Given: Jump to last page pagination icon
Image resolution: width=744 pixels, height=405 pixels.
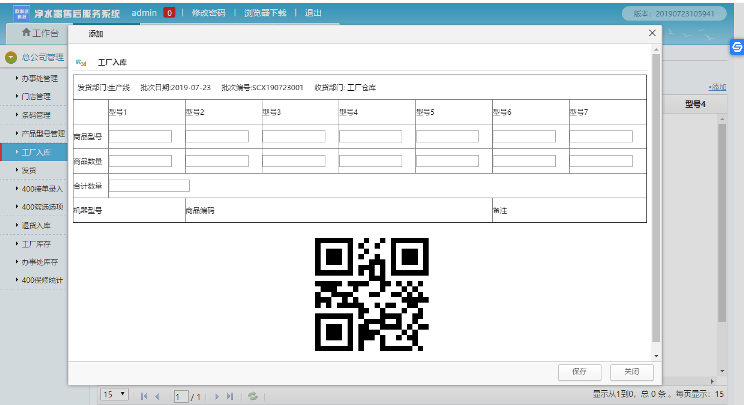Looking at the screenshot, I should point(231,396).
